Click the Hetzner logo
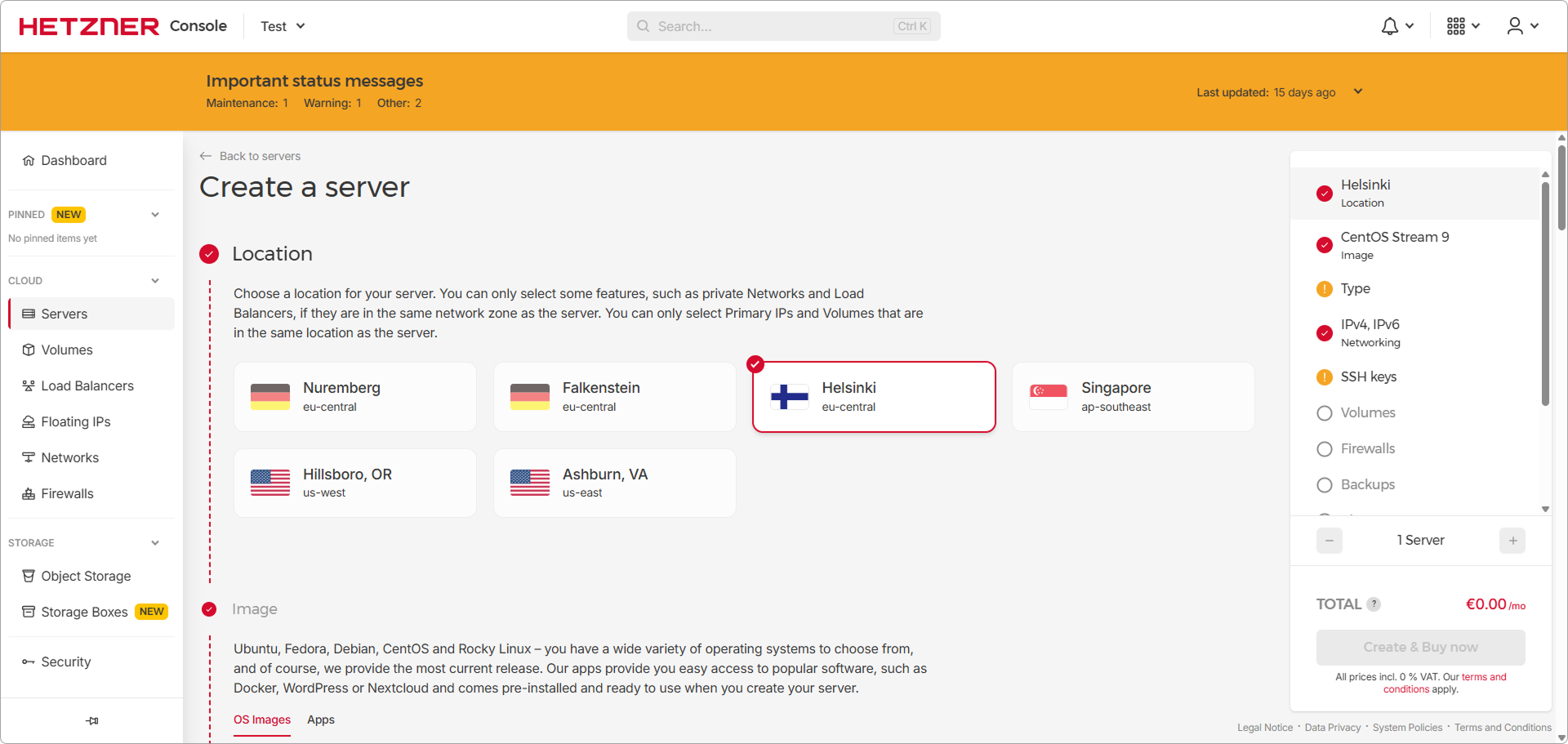This screenshot has height=744, width=1568. click(89, 26)
